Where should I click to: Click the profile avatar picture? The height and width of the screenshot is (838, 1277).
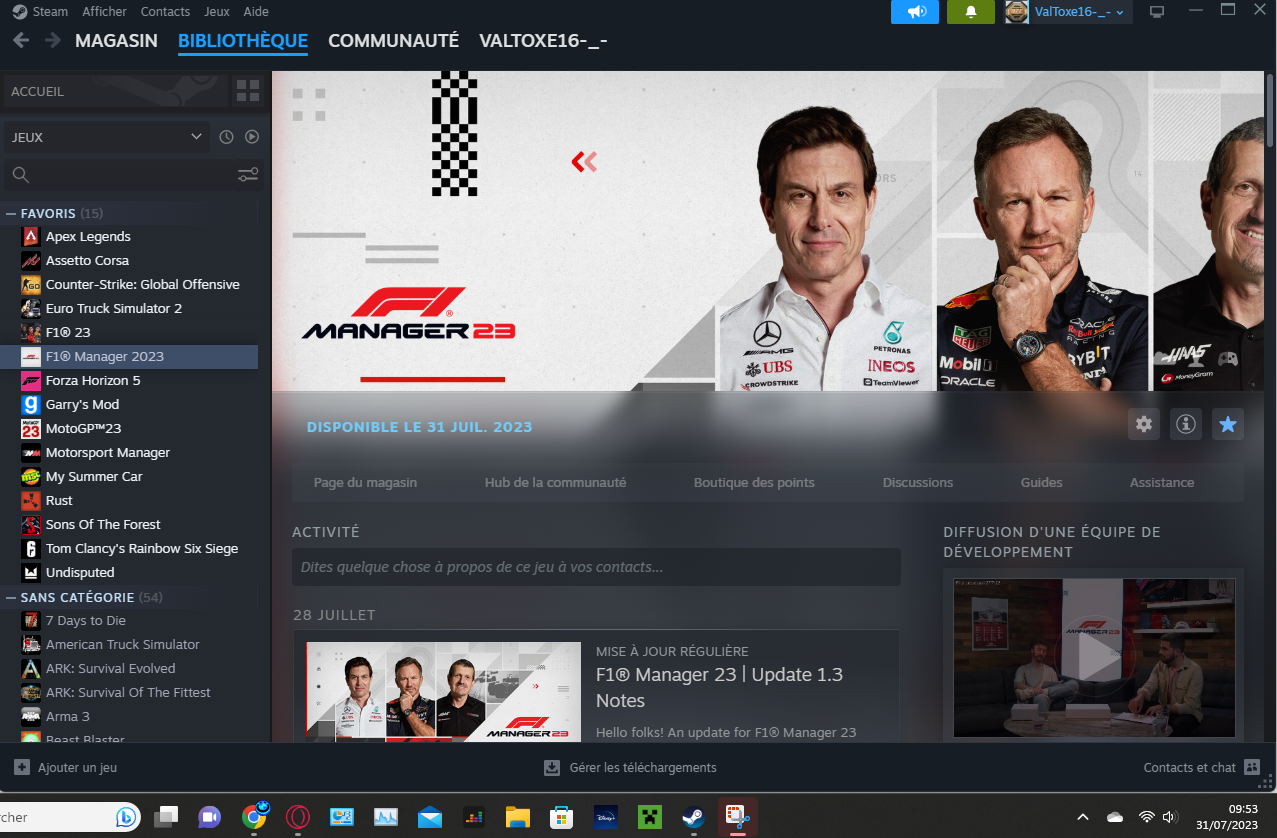(1017, 12)
